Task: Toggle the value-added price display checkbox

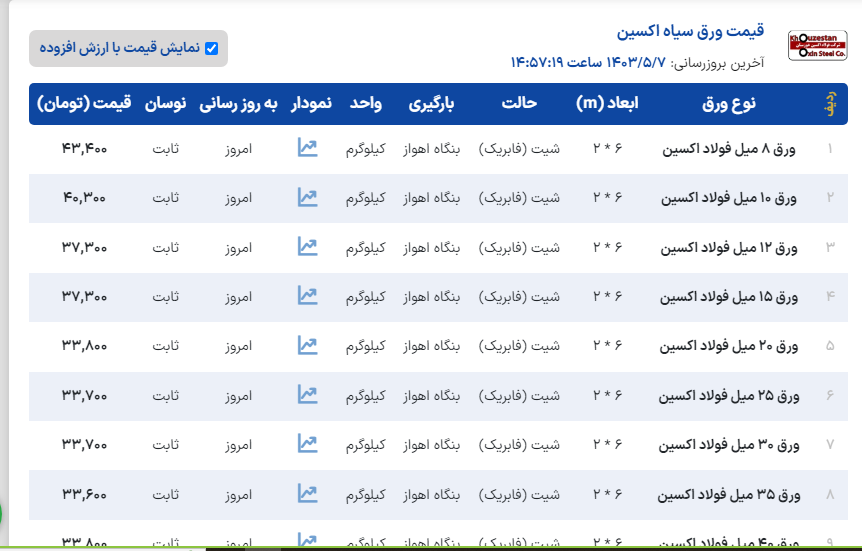Action: coord(211,48)
